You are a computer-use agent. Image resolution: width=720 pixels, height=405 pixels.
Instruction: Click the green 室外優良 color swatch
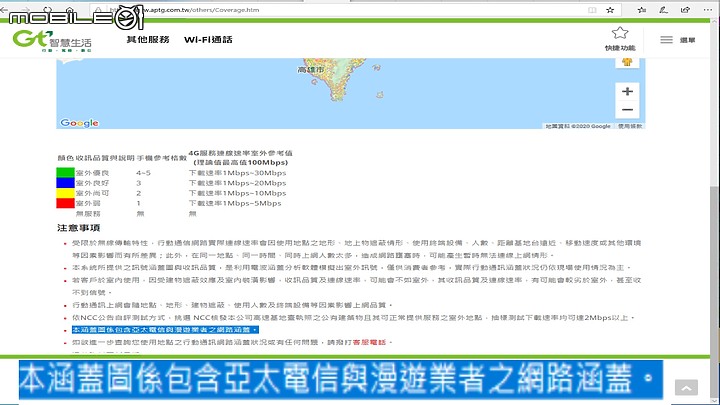(65, 173)
